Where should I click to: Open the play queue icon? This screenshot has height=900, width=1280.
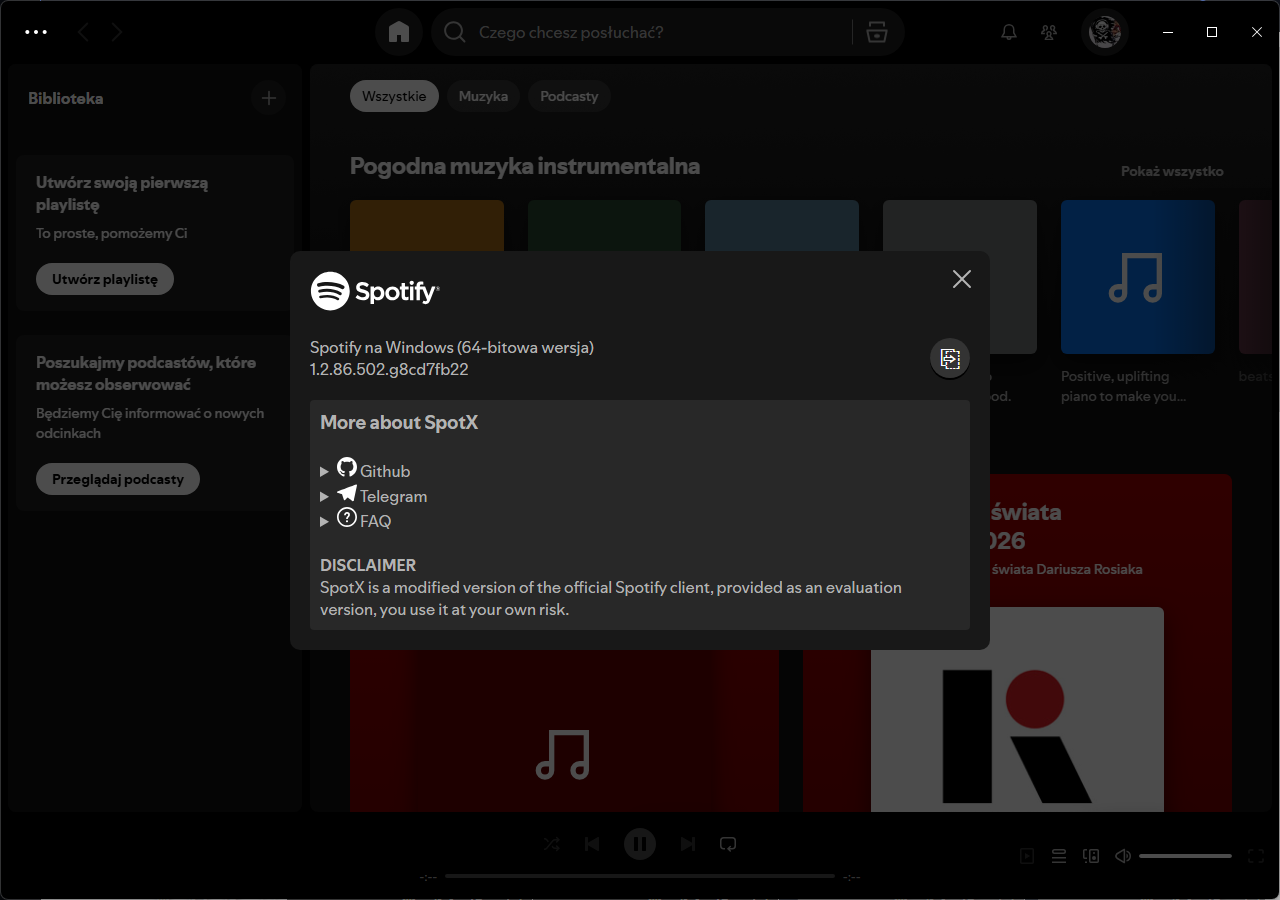point(1059,856)
